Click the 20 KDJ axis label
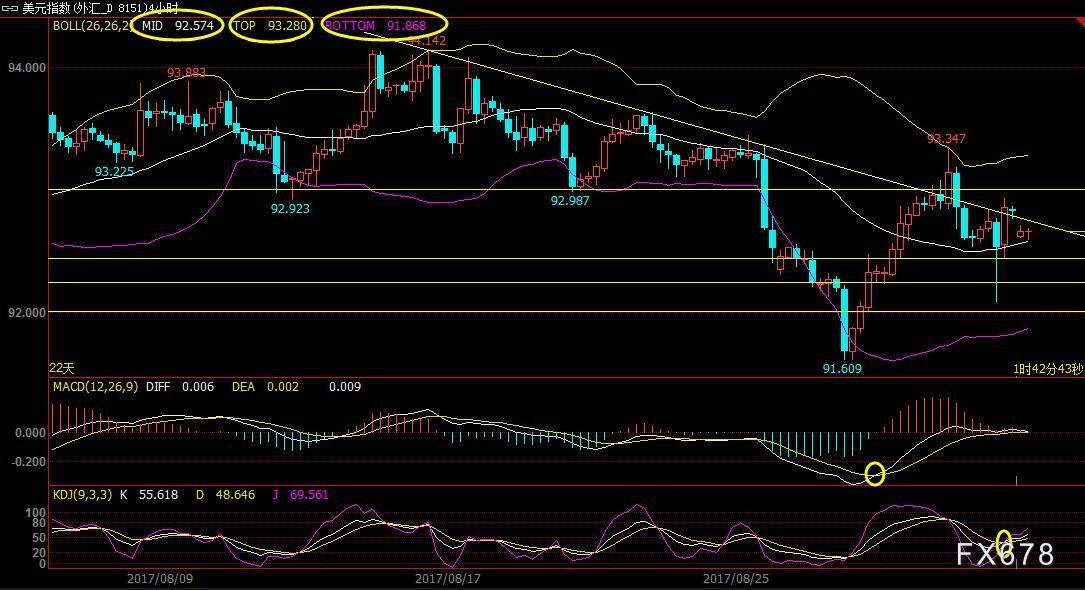Image resolution: width=1085 pixels, height=590 pixels. tap(39, 553)
